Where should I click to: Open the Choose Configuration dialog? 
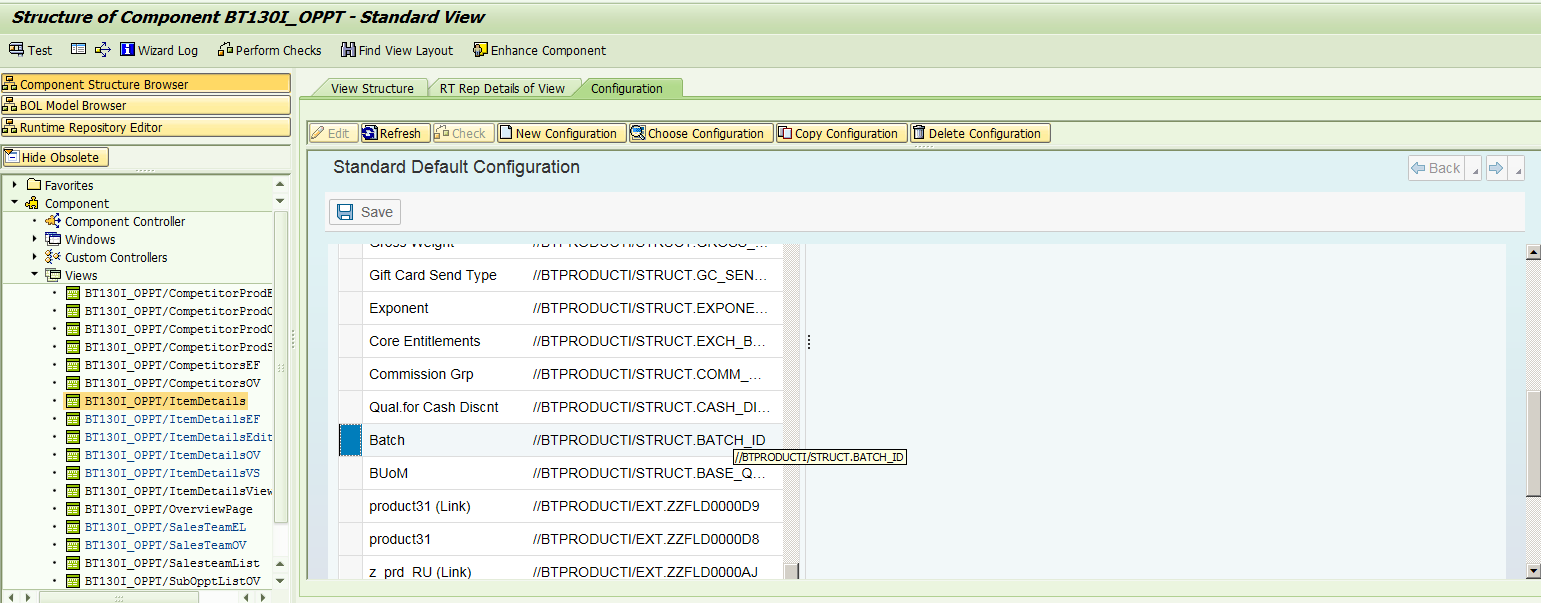[700, 132]
